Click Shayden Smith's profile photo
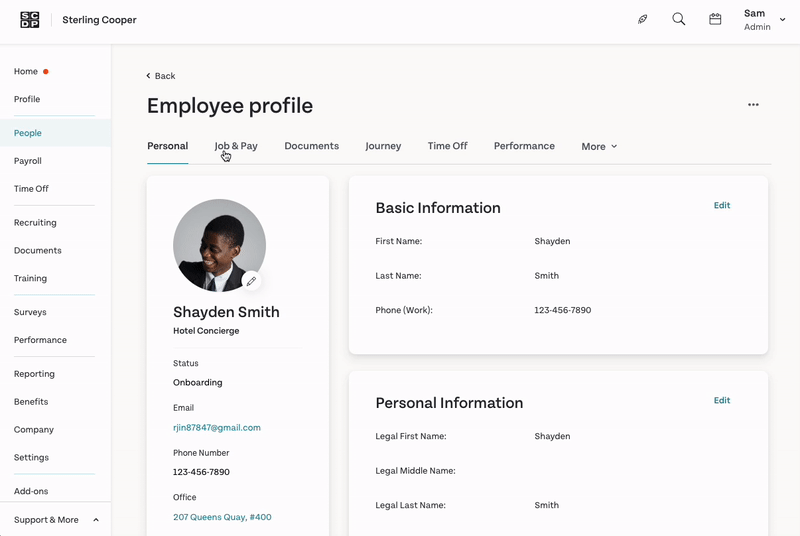Viewport: 800px width, 536px height. click(x=219, y=245)
